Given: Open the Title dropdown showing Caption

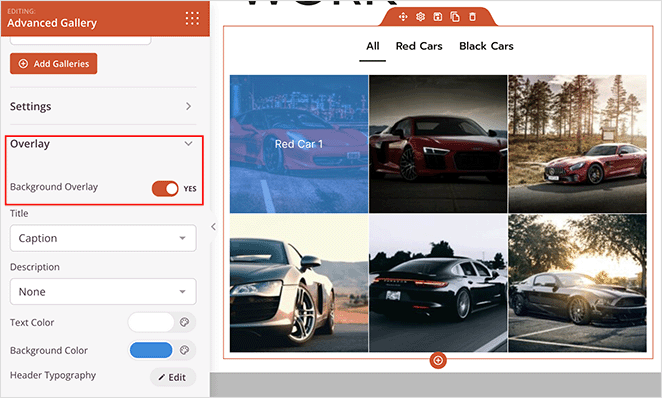Looking at the screenshot, I should click(x=103, y=238).
